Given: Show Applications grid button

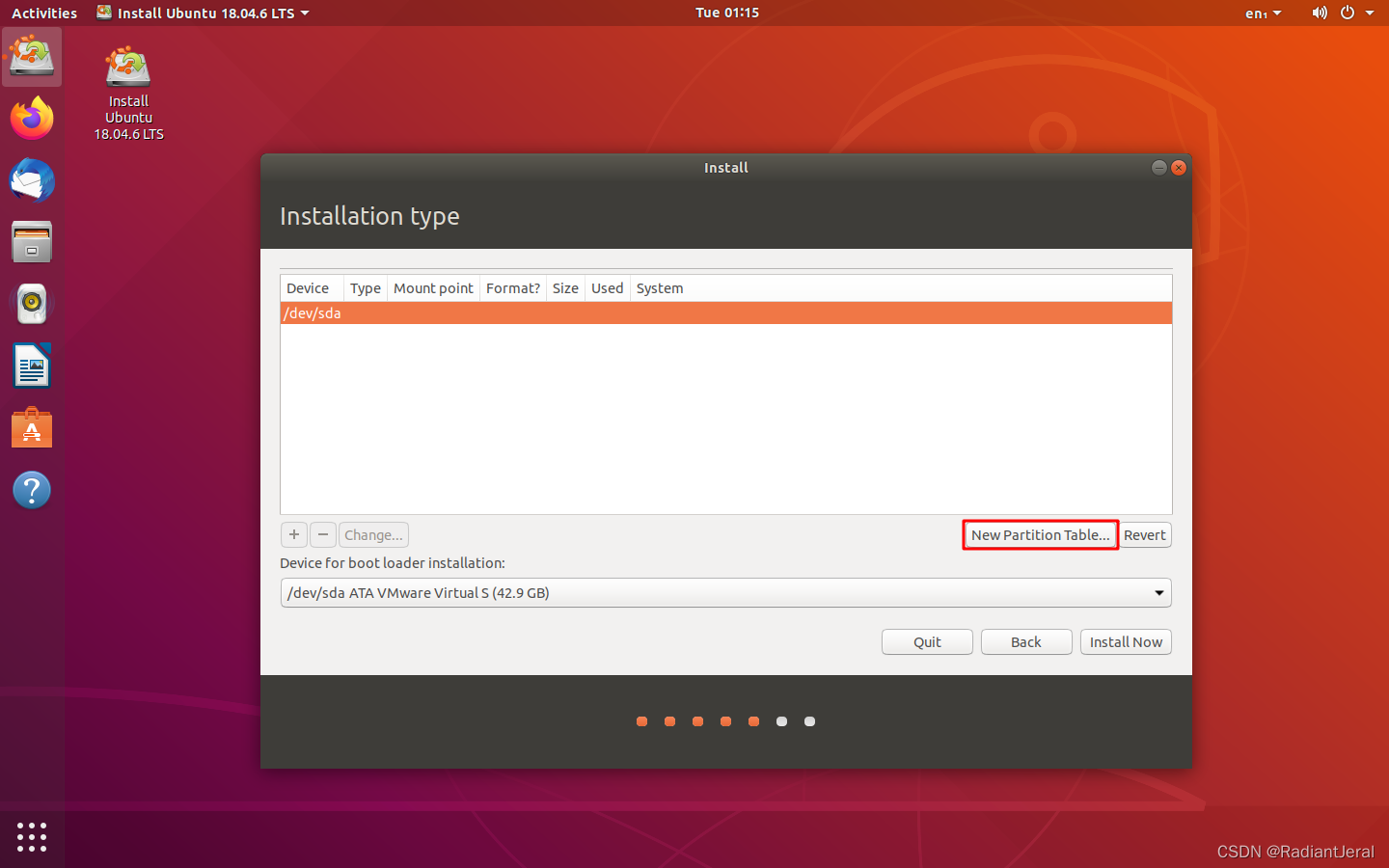Looking at the screenshot, I should (x=32, y=836).
